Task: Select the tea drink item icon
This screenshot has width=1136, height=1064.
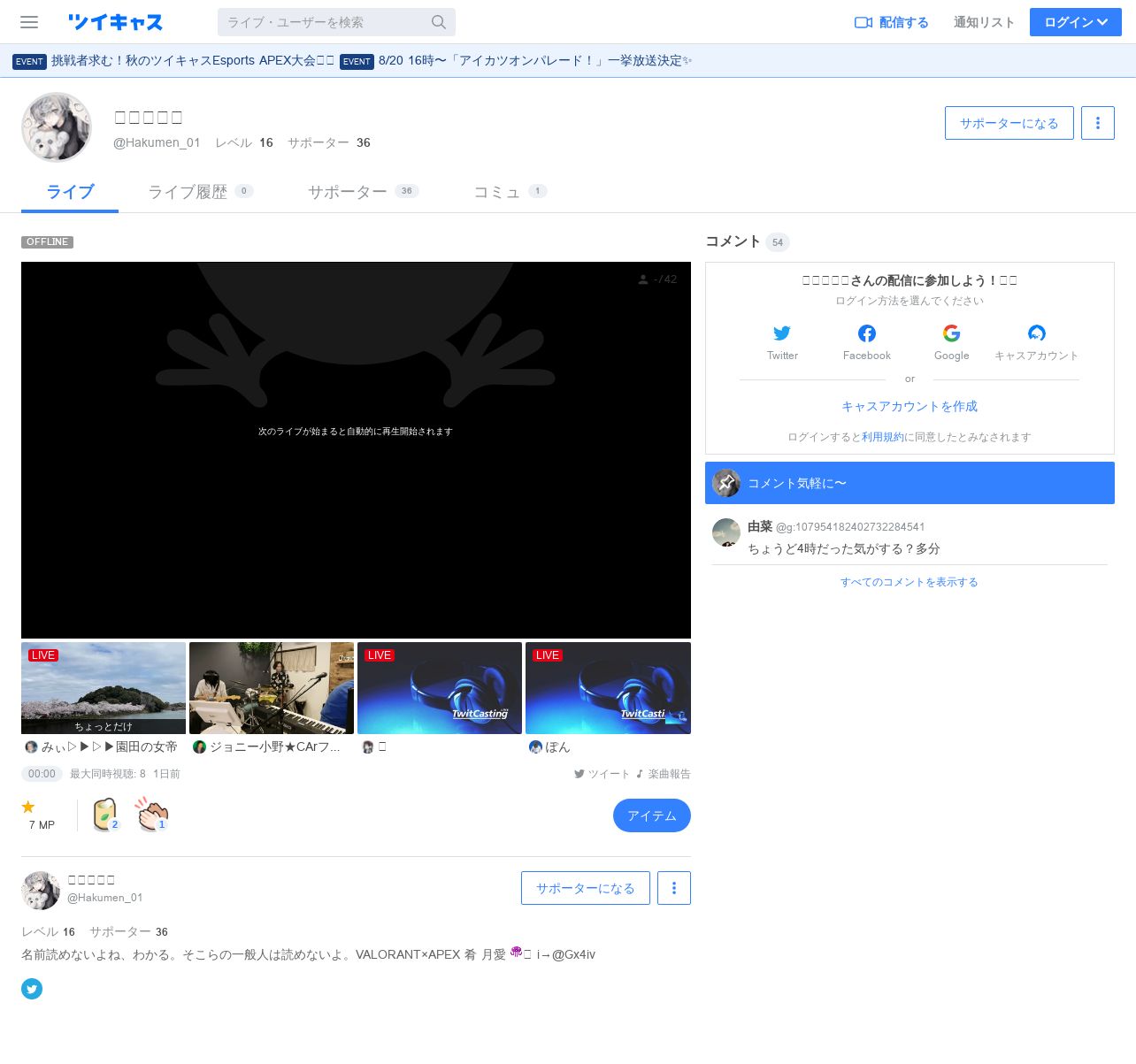Action: [105, 815]
